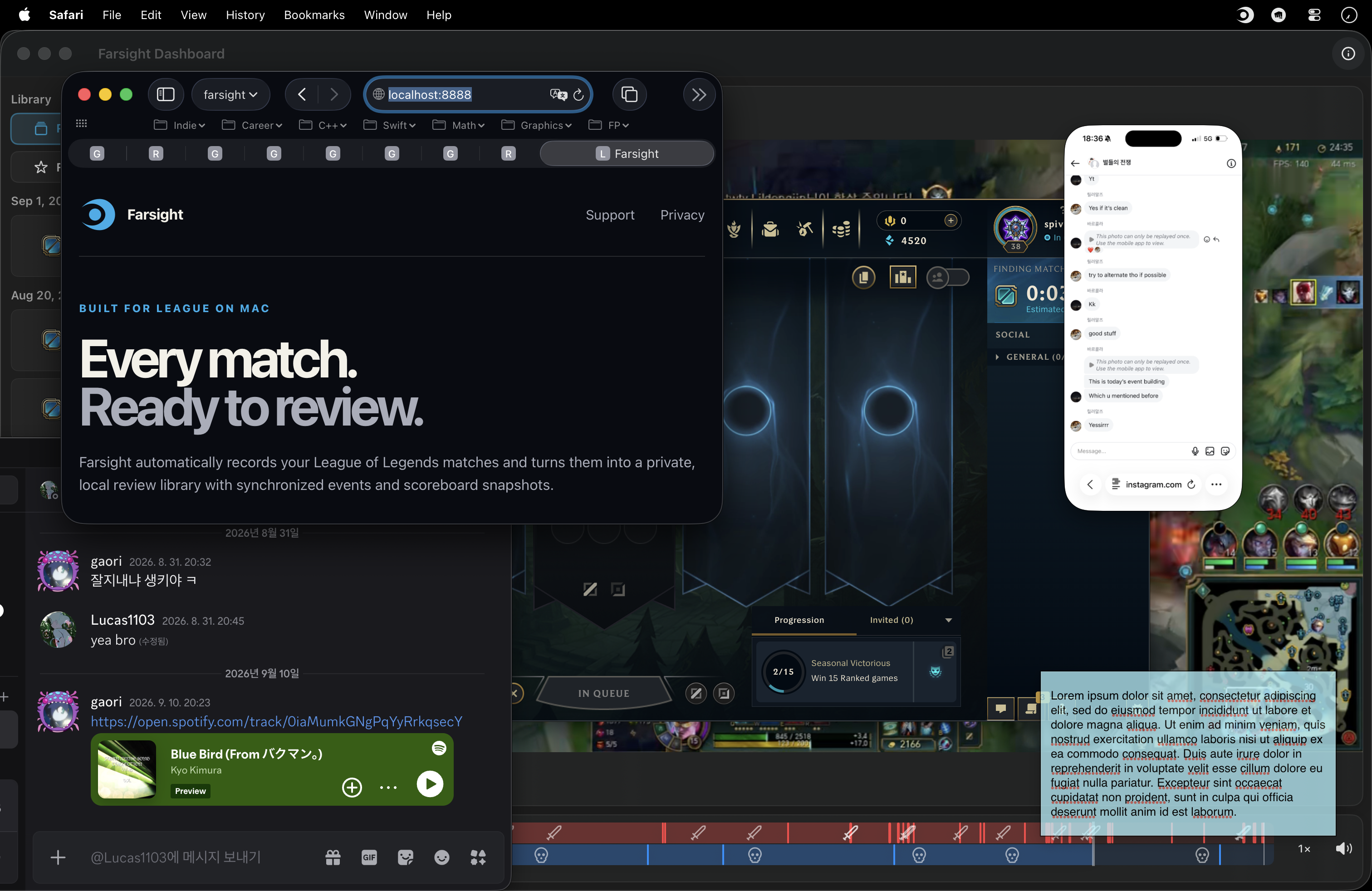Expand the C++ bookmarks folder
The height and width of the screenshot is (891, 1372).
pyautogui.click(x=323, y=125)
